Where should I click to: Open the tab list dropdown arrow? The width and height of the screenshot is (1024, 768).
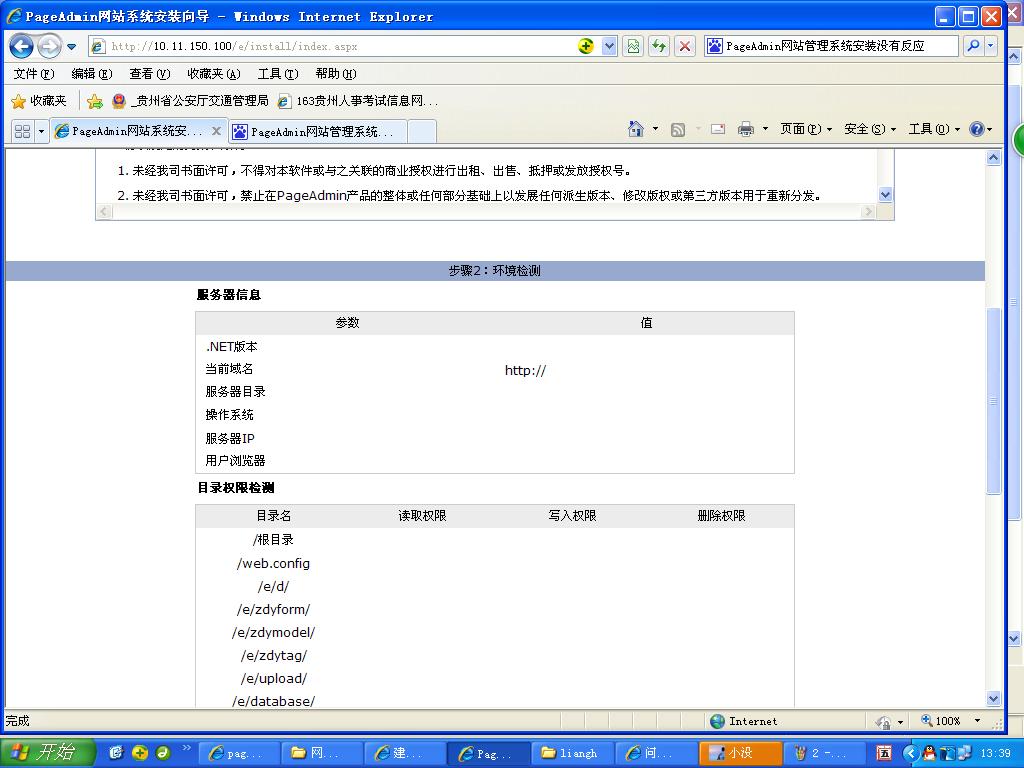41,131
